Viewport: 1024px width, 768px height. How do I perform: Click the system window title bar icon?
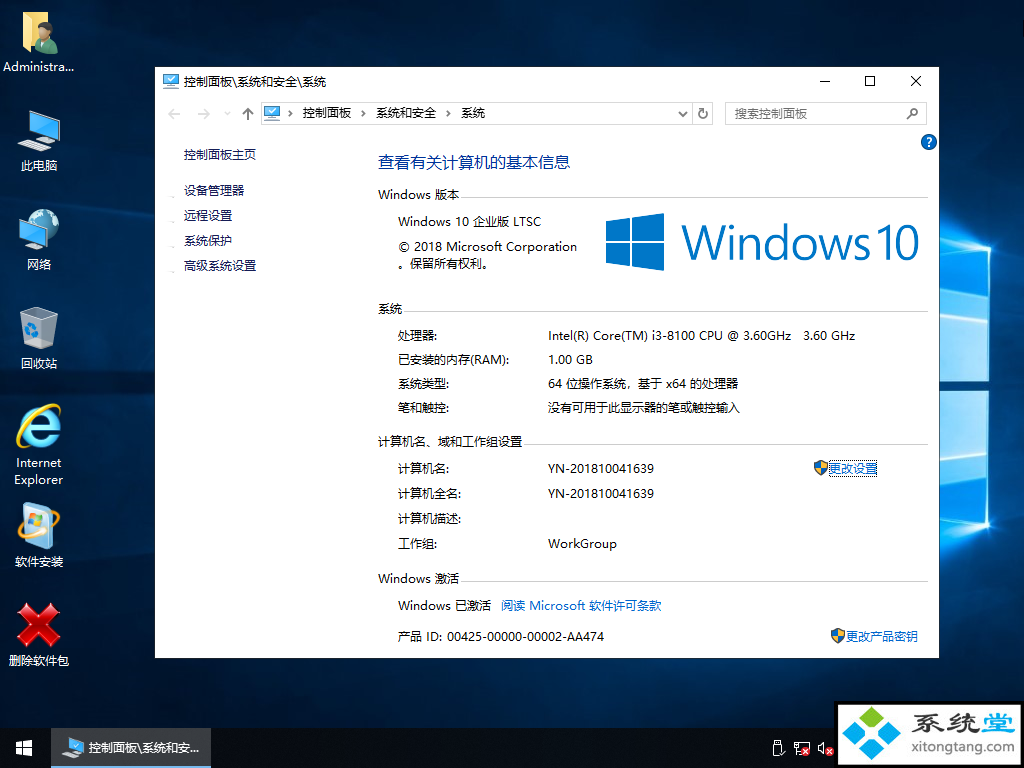point(170,81)
